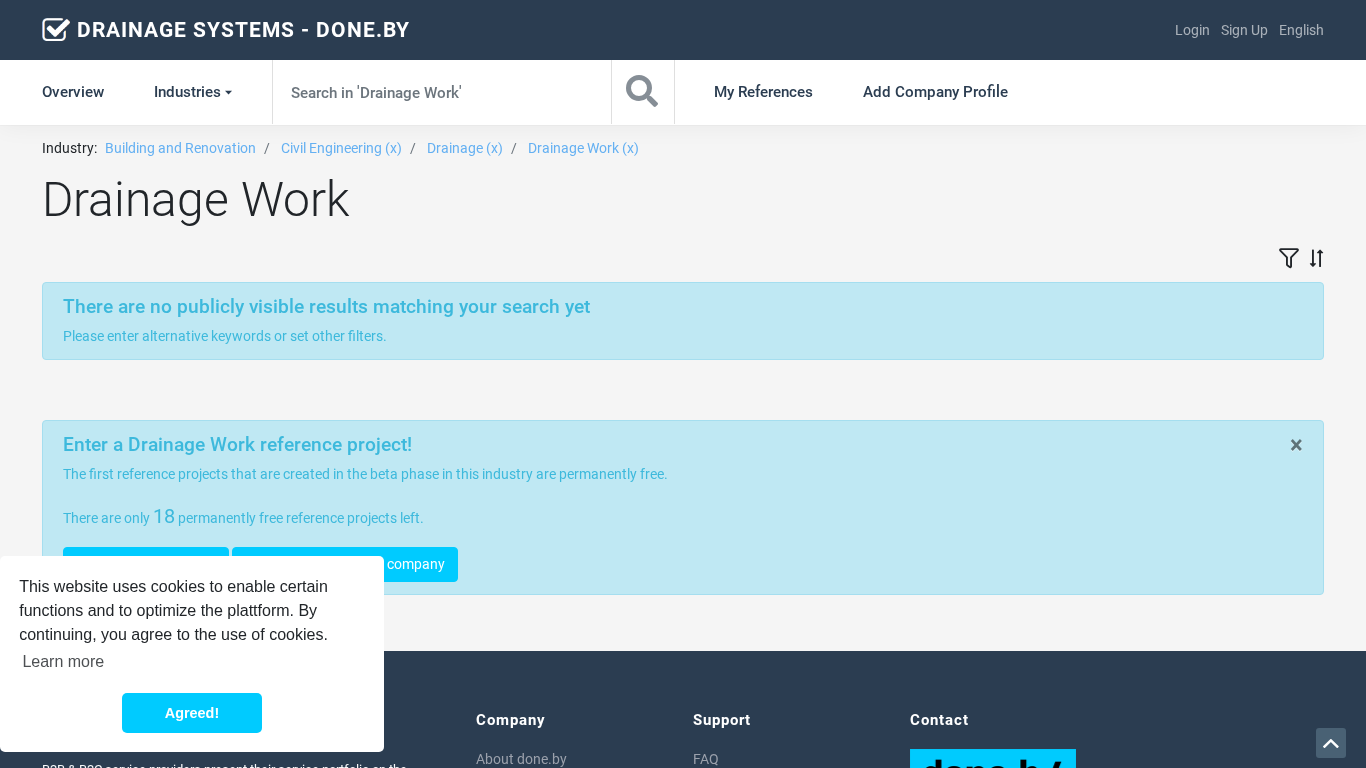Image resolution: width=1366 pixels, height=768 pixels.
Task: Click the number 18 free projects count
Action: (x=164, y=516)
